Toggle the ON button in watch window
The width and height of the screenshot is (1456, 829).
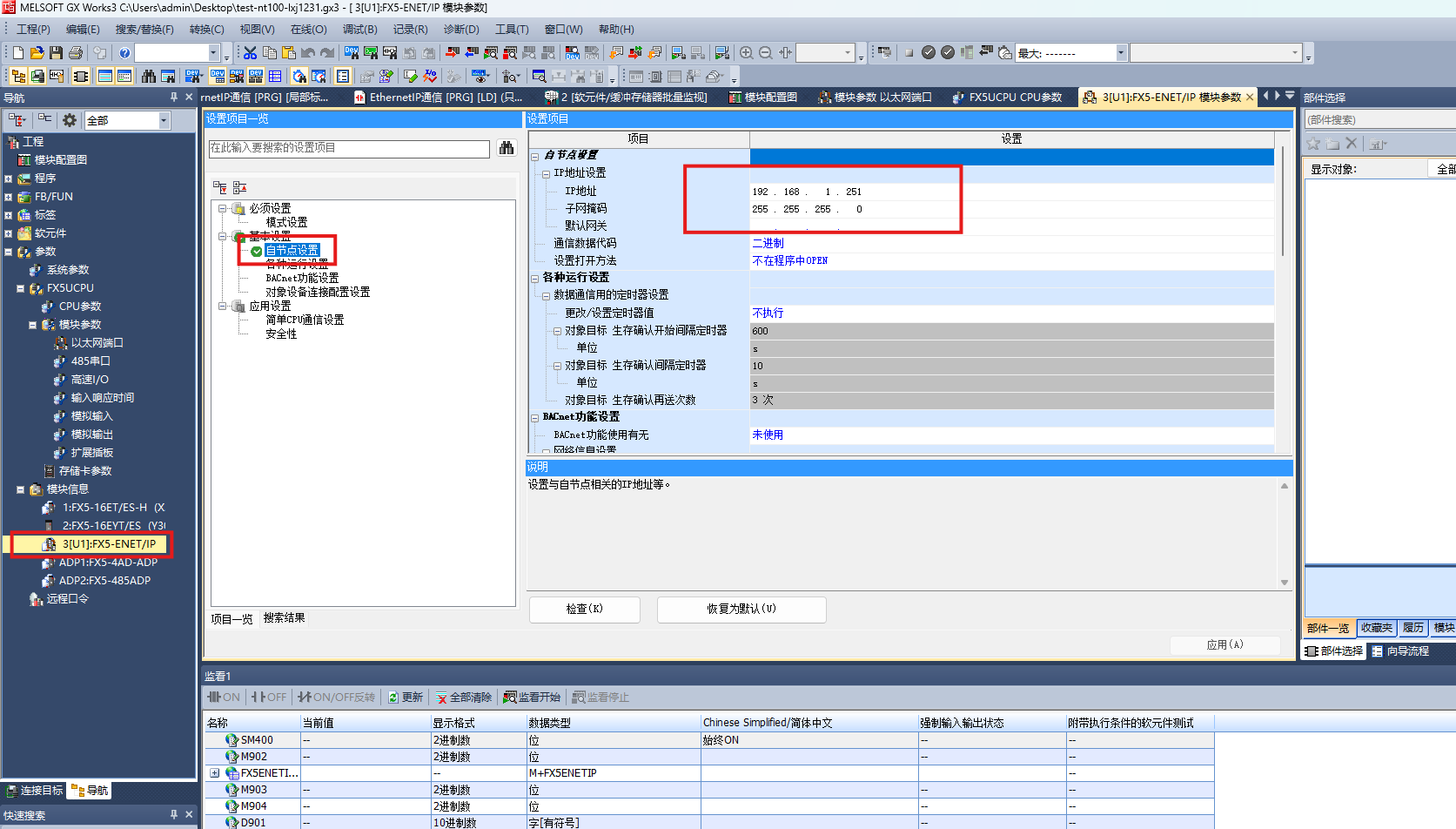click(224, 697)
